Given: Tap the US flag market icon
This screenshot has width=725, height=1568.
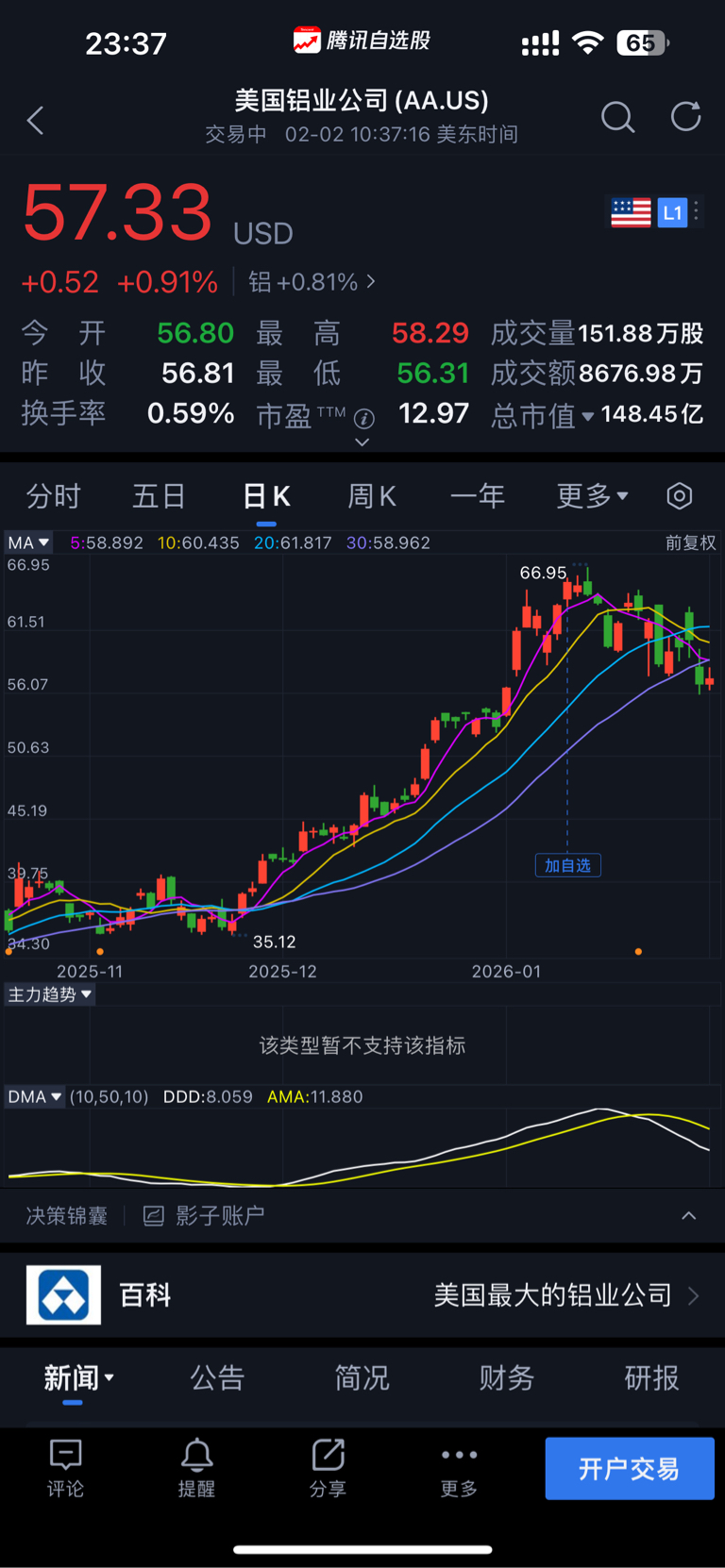Looking at the screenshot, I should 631,213.
